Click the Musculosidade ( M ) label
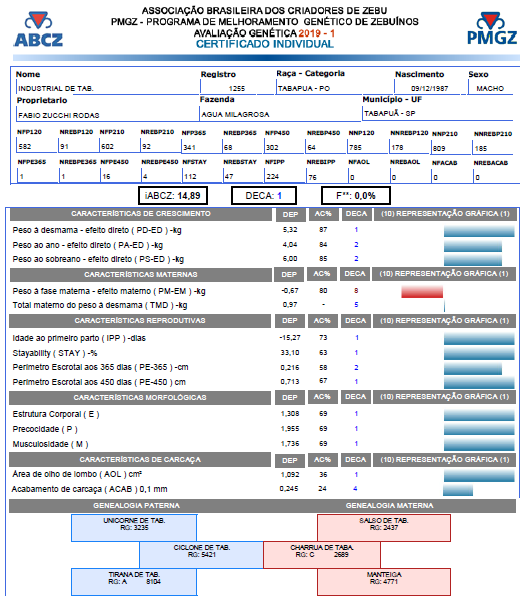This screenshot has height=596, width=520. pyautogui.click(x=51, y=444)
